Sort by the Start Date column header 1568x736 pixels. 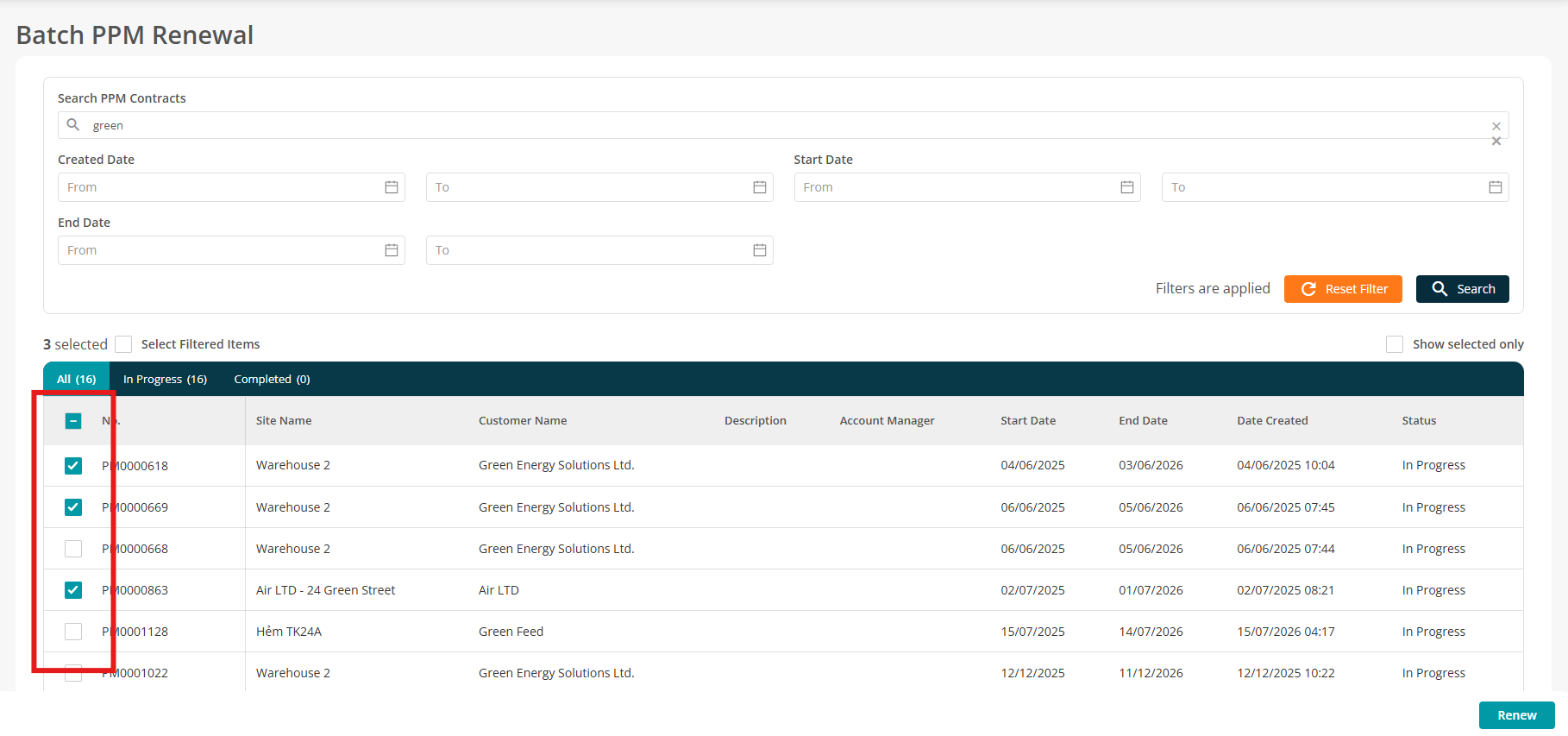[1028, 421]
